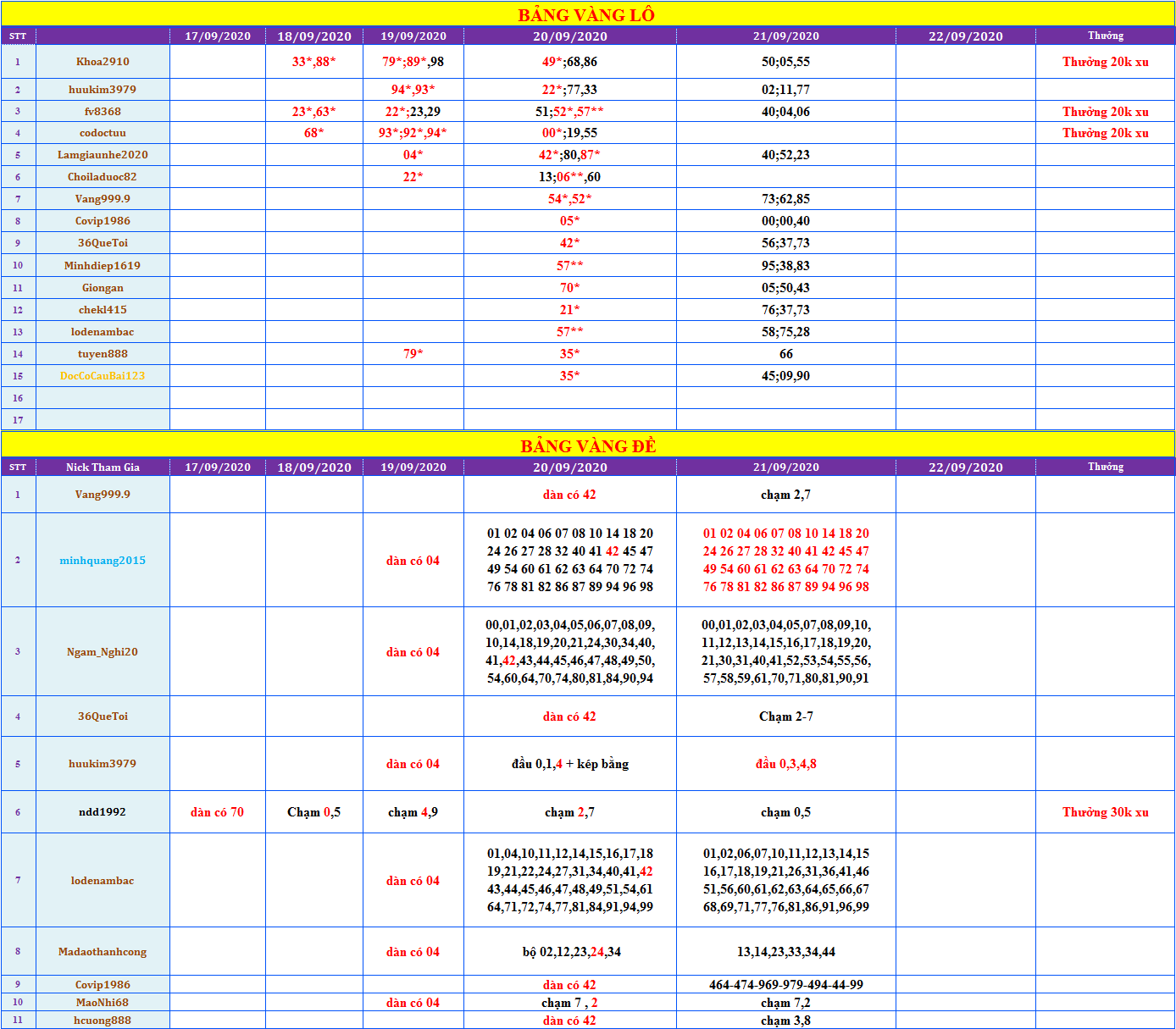Click the cell '00;00,40'

pos(786,221)
